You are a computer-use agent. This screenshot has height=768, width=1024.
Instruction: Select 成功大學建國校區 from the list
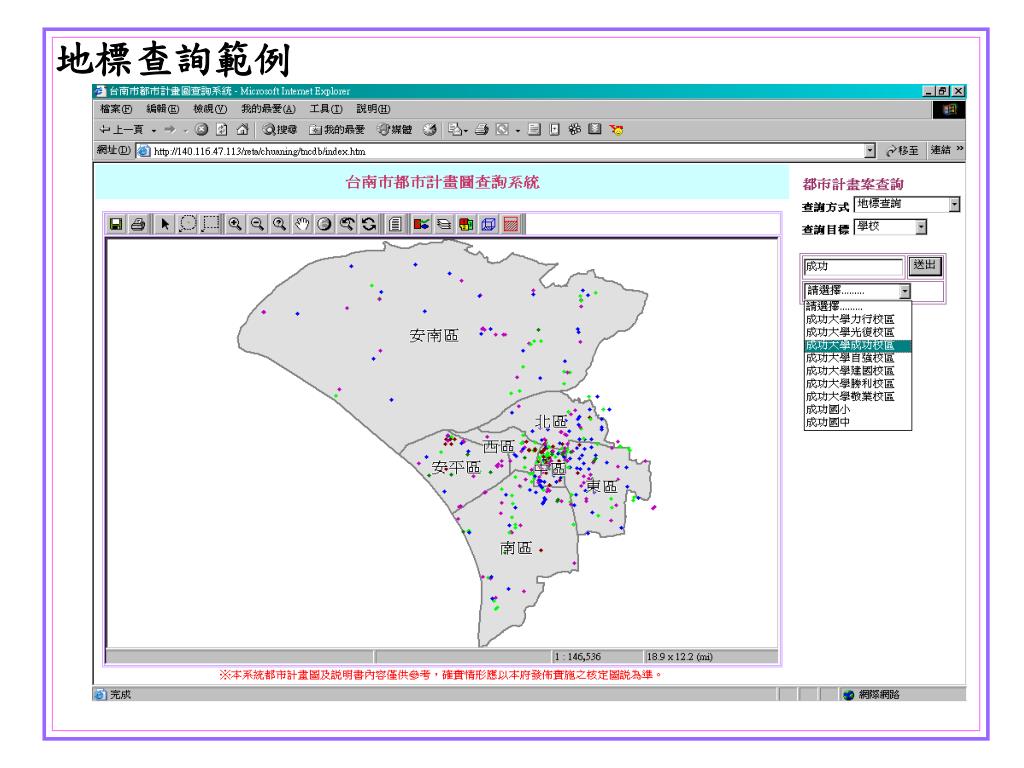coord(857,371)
